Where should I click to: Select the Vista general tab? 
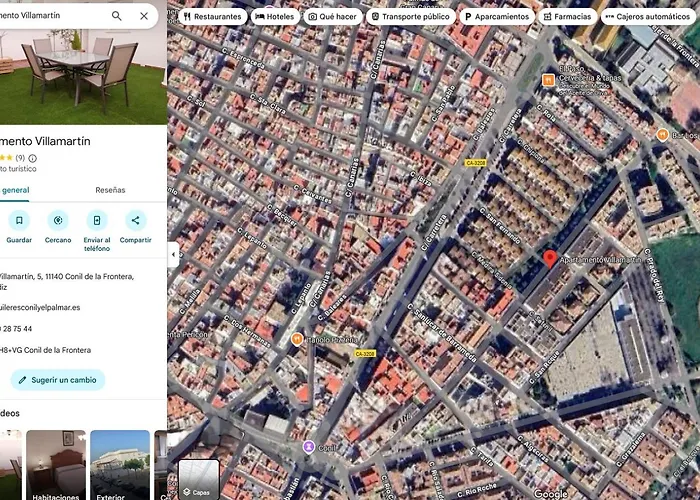[x=14, y=190]
